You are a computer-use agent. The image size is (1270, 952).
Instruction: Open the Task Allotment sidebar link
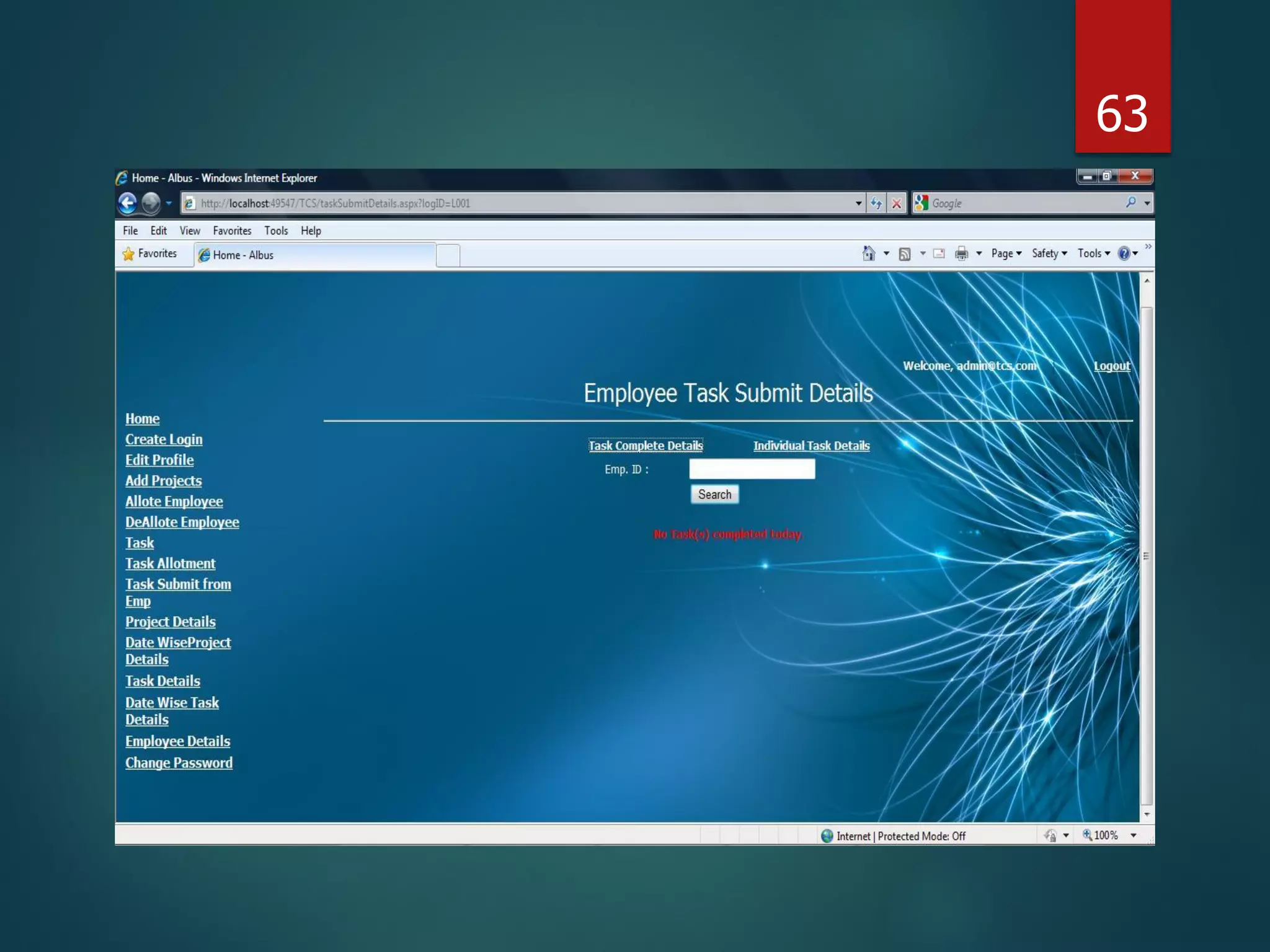point(170,563)
